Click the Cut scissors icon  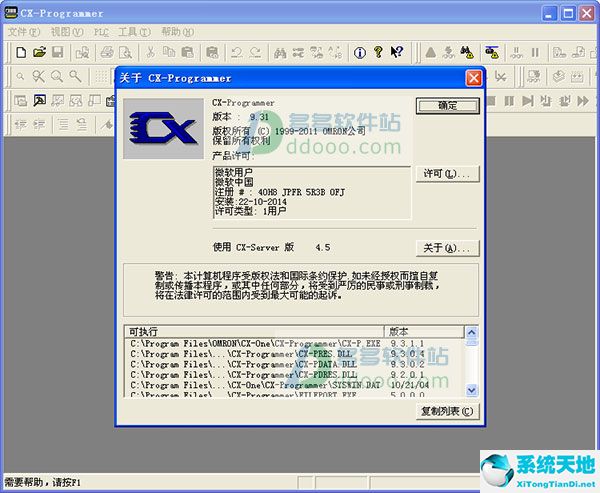[150, 52]
